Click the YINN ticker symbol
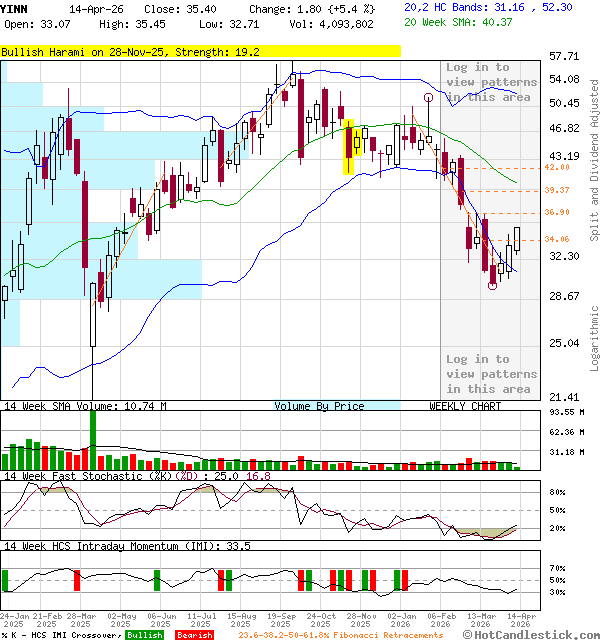This screenshot has height=640, width=600. [x=16, y=7]
